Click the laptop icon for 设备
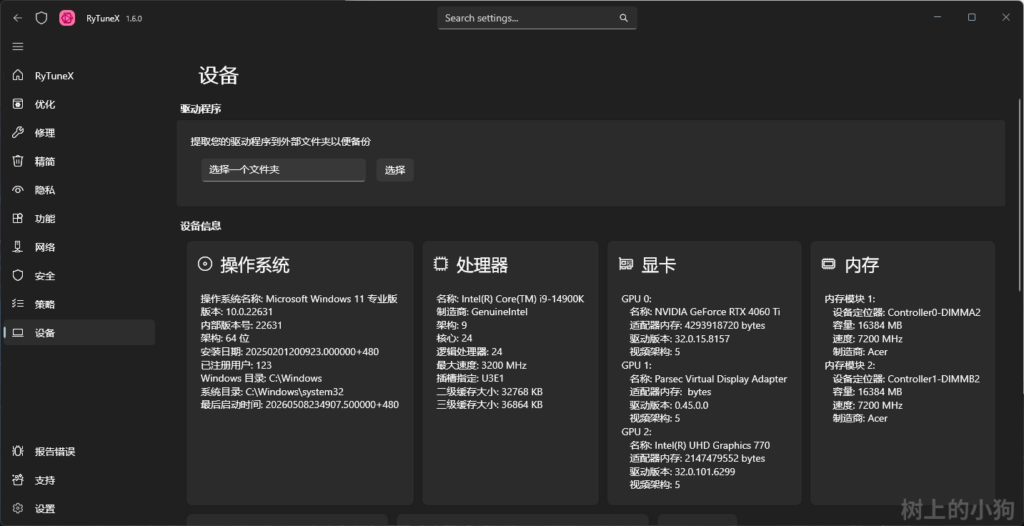This screenshot has height=526, width=1024. coord(18,333)
